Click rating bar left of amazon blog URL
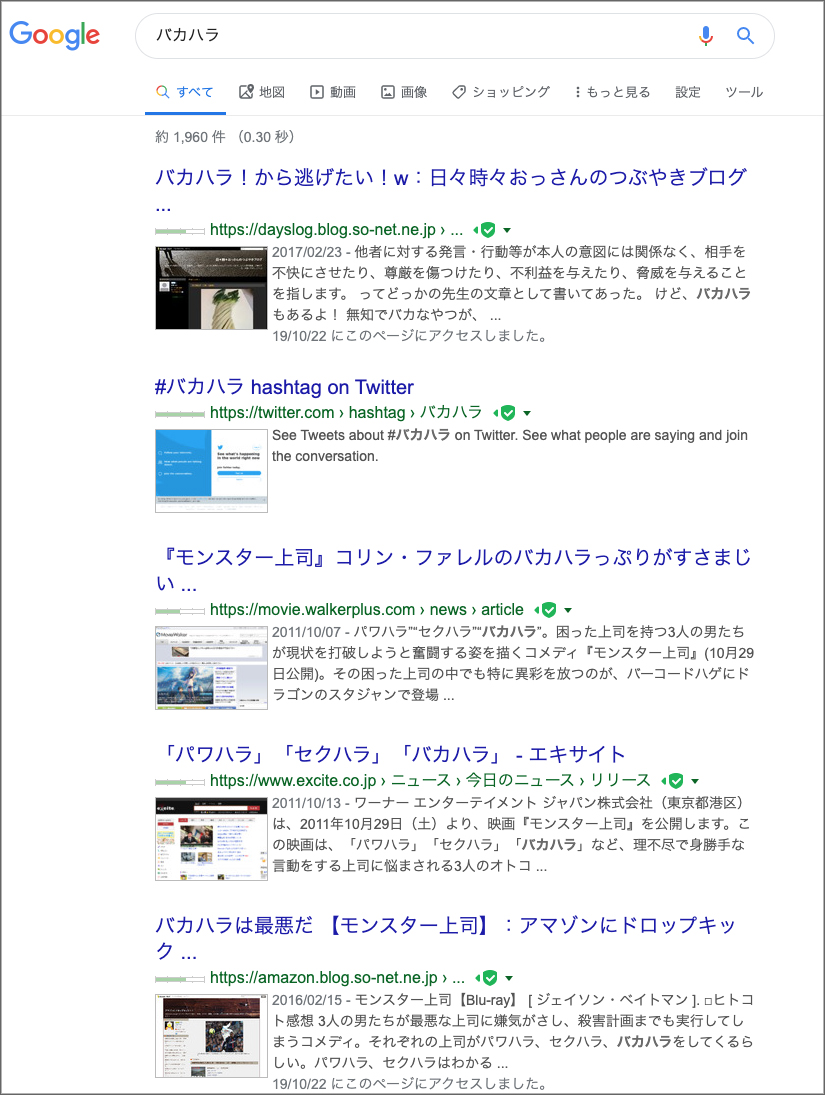Image resolution: width=825 pixels, height=1095 pixels. pos(180,979)
